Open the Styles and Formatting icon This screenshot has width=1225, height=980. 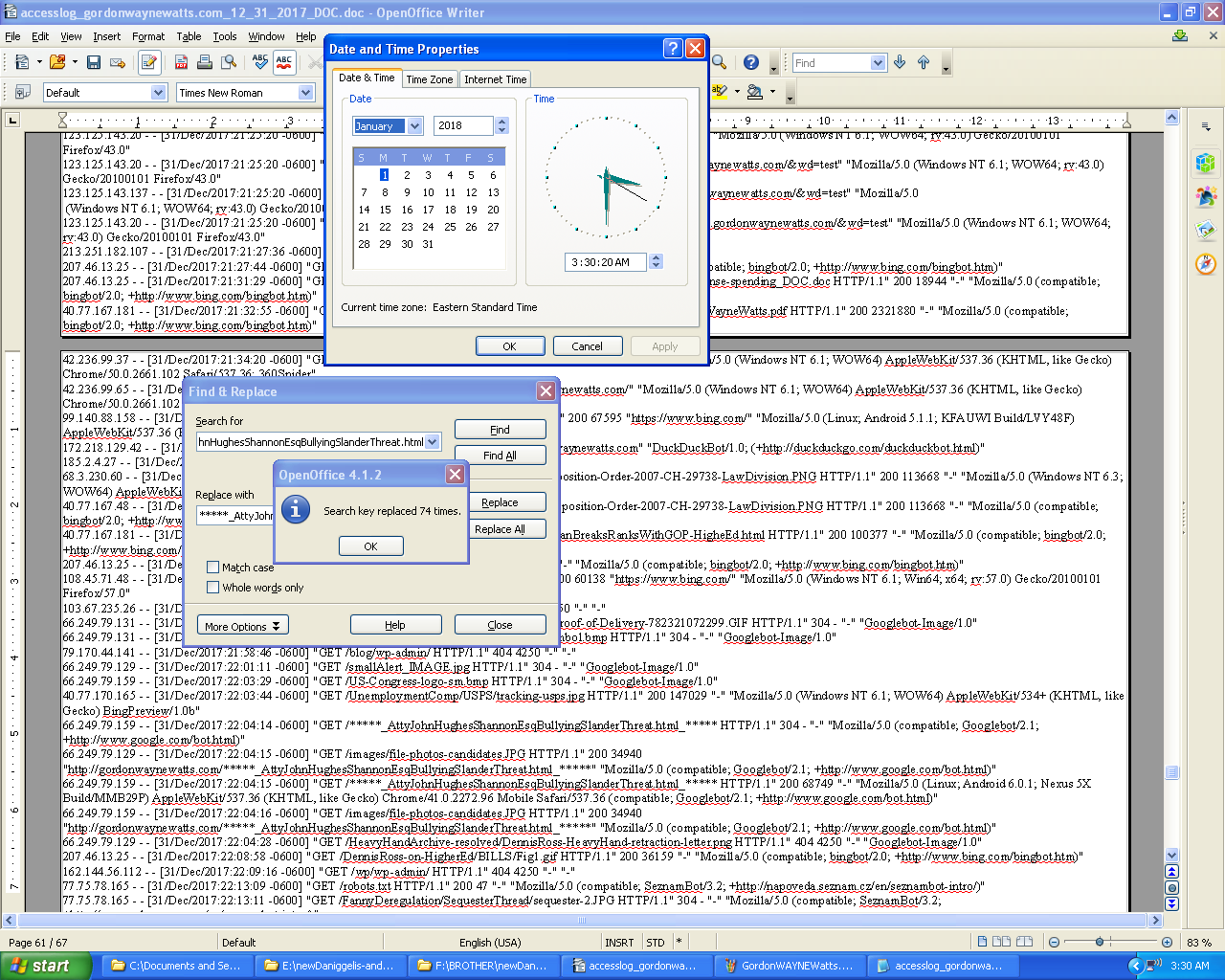coord(22,92)
